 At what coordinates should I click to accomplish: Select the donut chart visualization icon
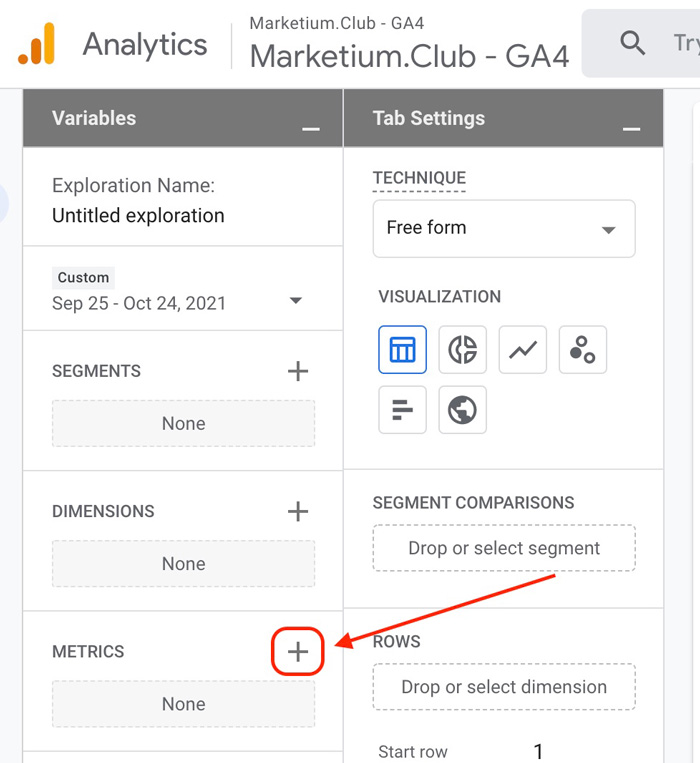tap(462, 350)
